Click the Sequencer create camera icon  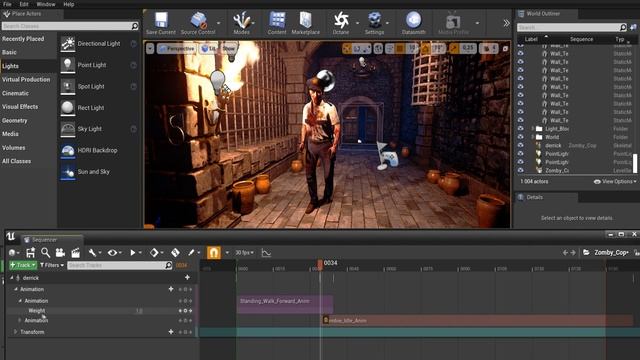pyautogui.click(x=60, y=253)
